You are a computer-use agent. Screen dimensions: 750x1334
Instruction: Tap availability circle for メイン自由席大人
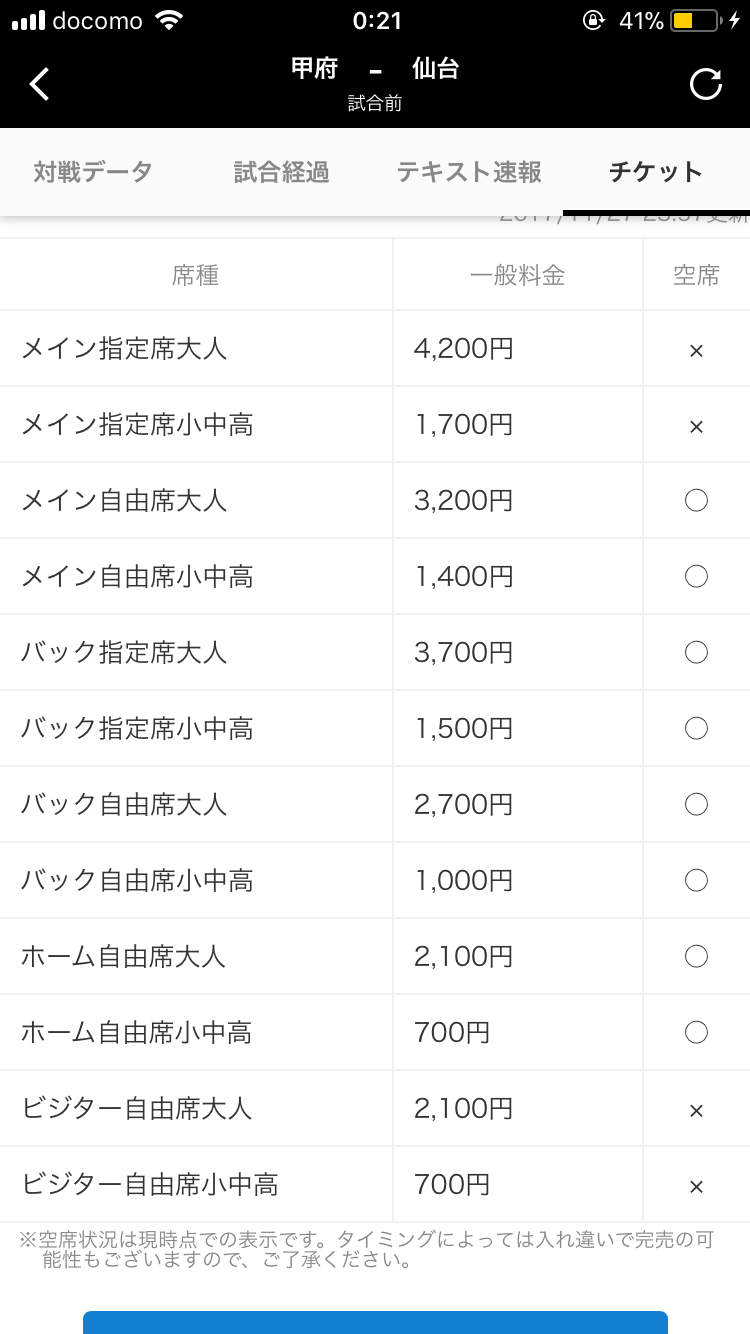click(696, 500)
